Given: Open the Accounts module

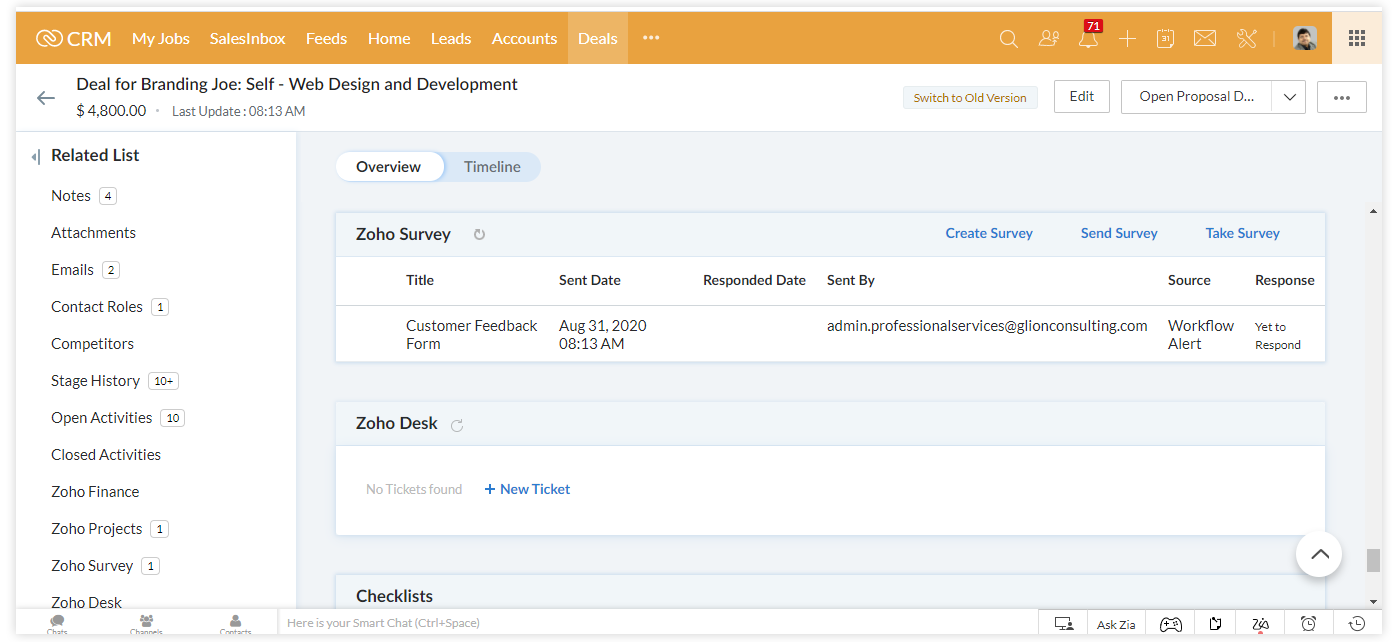Looking at the screenshot, I should [524, 39].
